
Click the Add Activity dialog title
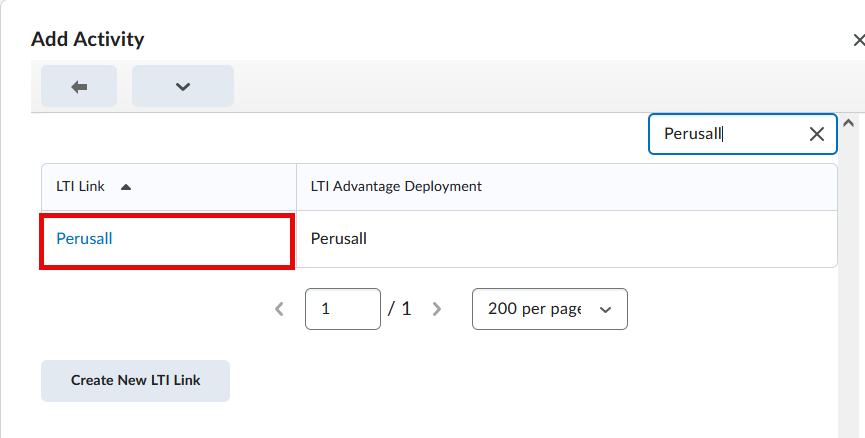point(88,39)
